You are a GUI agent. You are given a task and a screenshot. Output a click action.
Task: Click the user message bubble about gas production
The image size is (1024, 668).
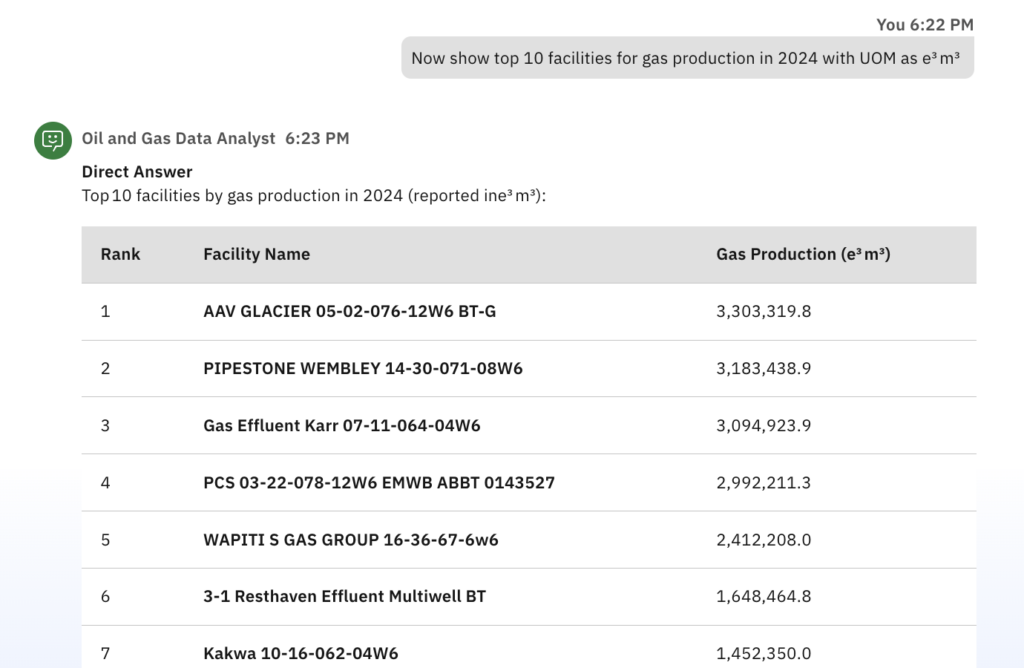tap(687, 58)
